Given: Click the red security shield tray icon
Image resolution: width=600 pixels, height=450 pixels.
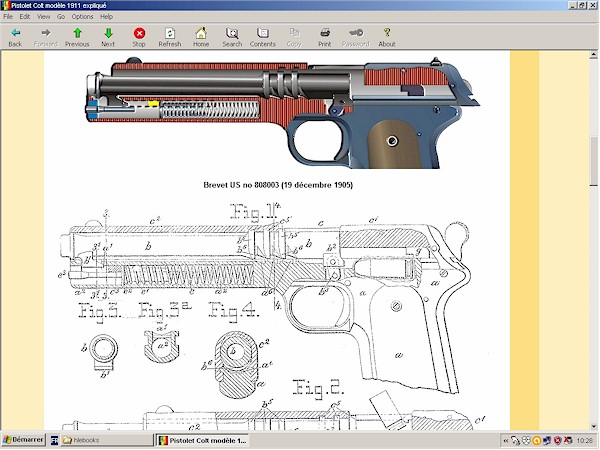Looking at the screenshot, I should (x=558, y=441).
